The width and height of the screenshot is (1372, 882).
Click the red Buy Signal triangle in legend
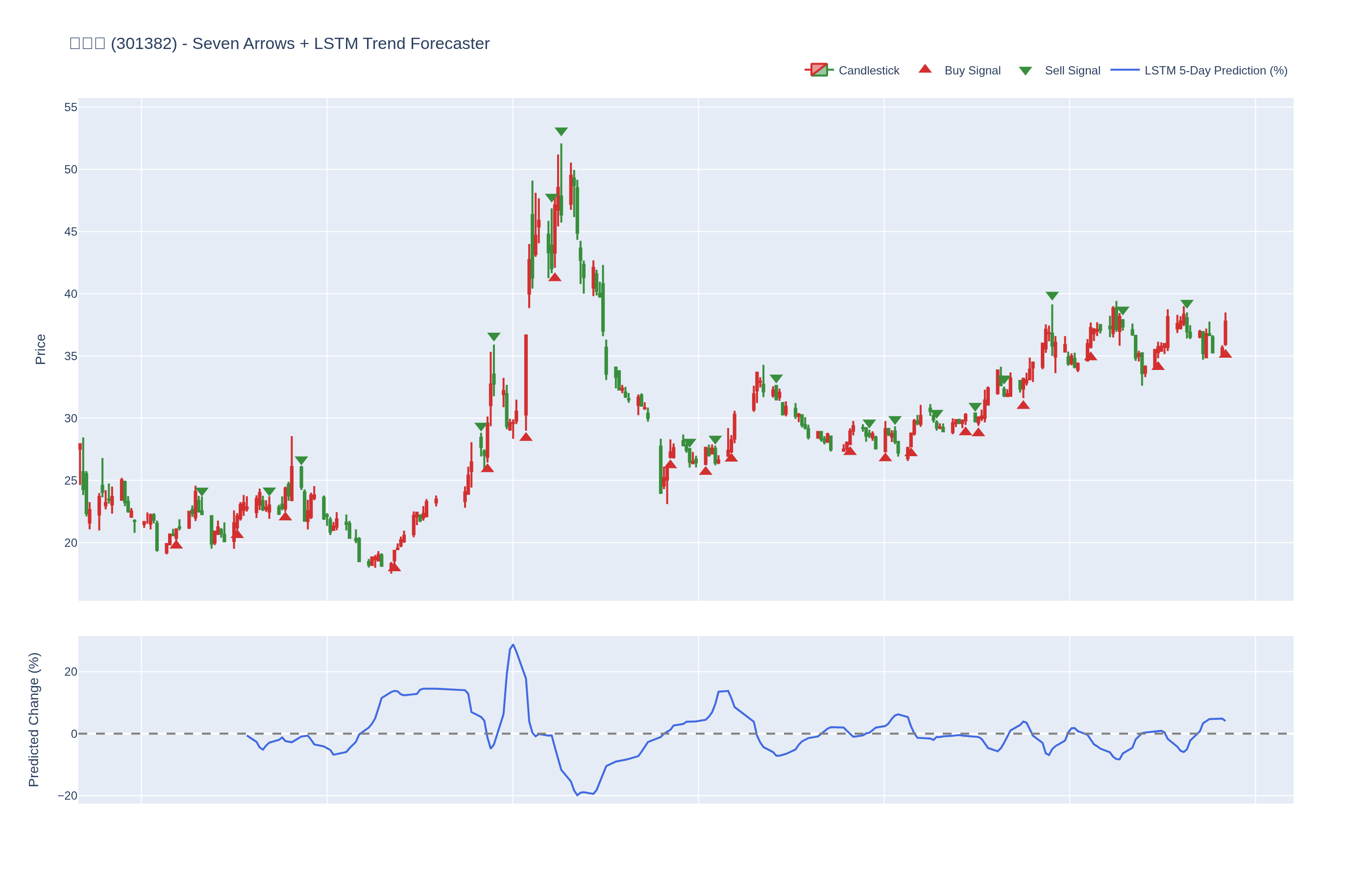click(925, 69)
